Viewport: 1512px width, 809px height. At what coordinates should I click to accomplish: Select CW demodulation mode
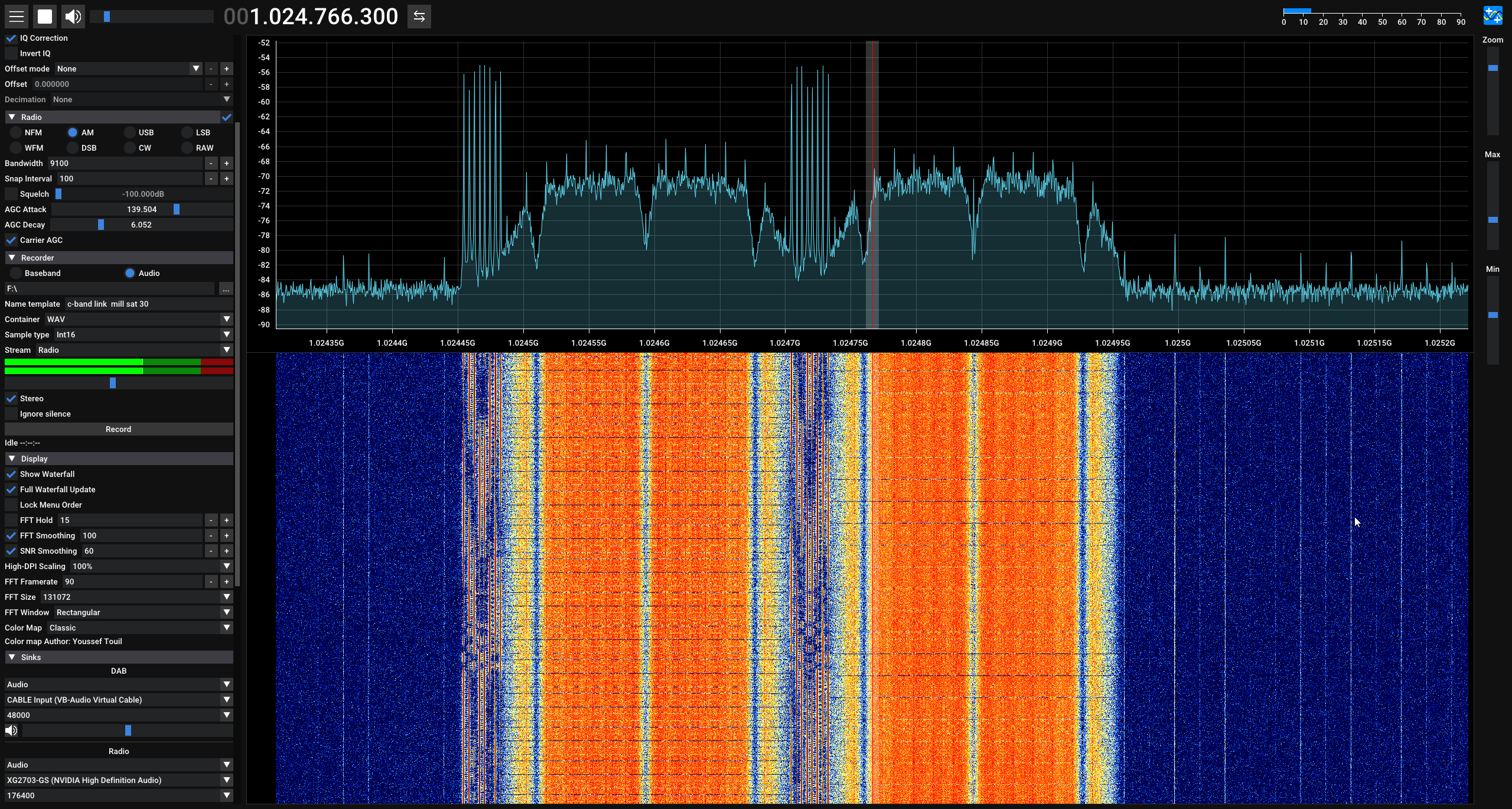point(130,148)
